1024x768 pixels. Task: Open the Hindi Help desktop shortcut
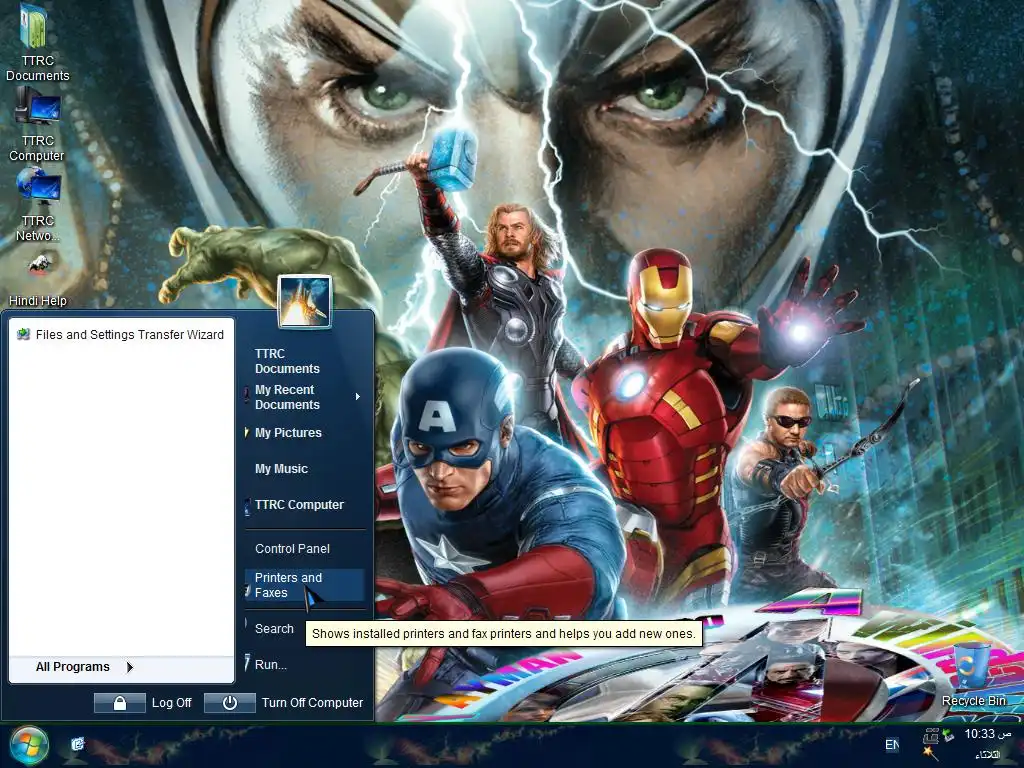click(39, 280)
